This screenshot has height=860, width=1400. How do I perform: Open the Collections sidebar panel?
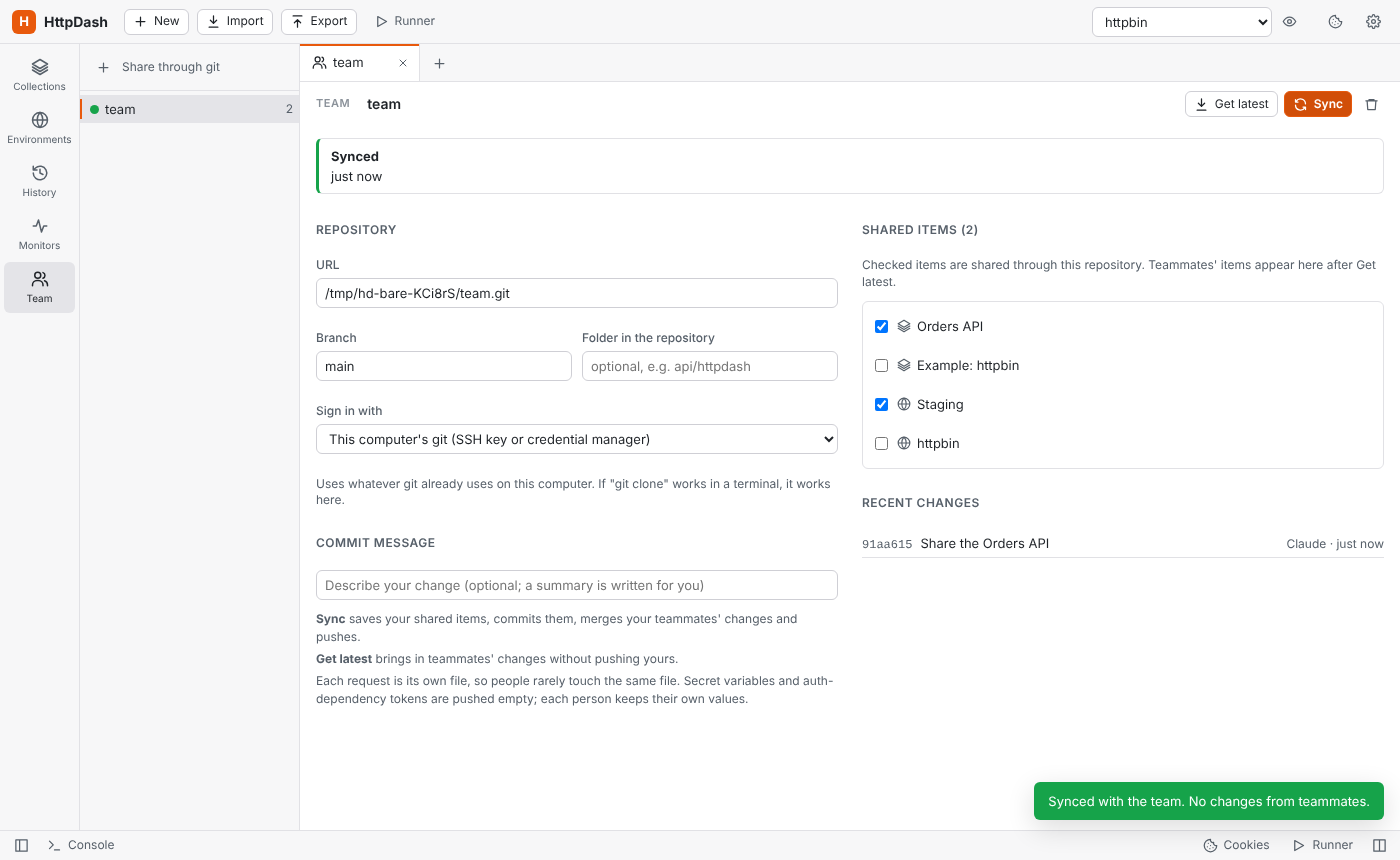39,75
